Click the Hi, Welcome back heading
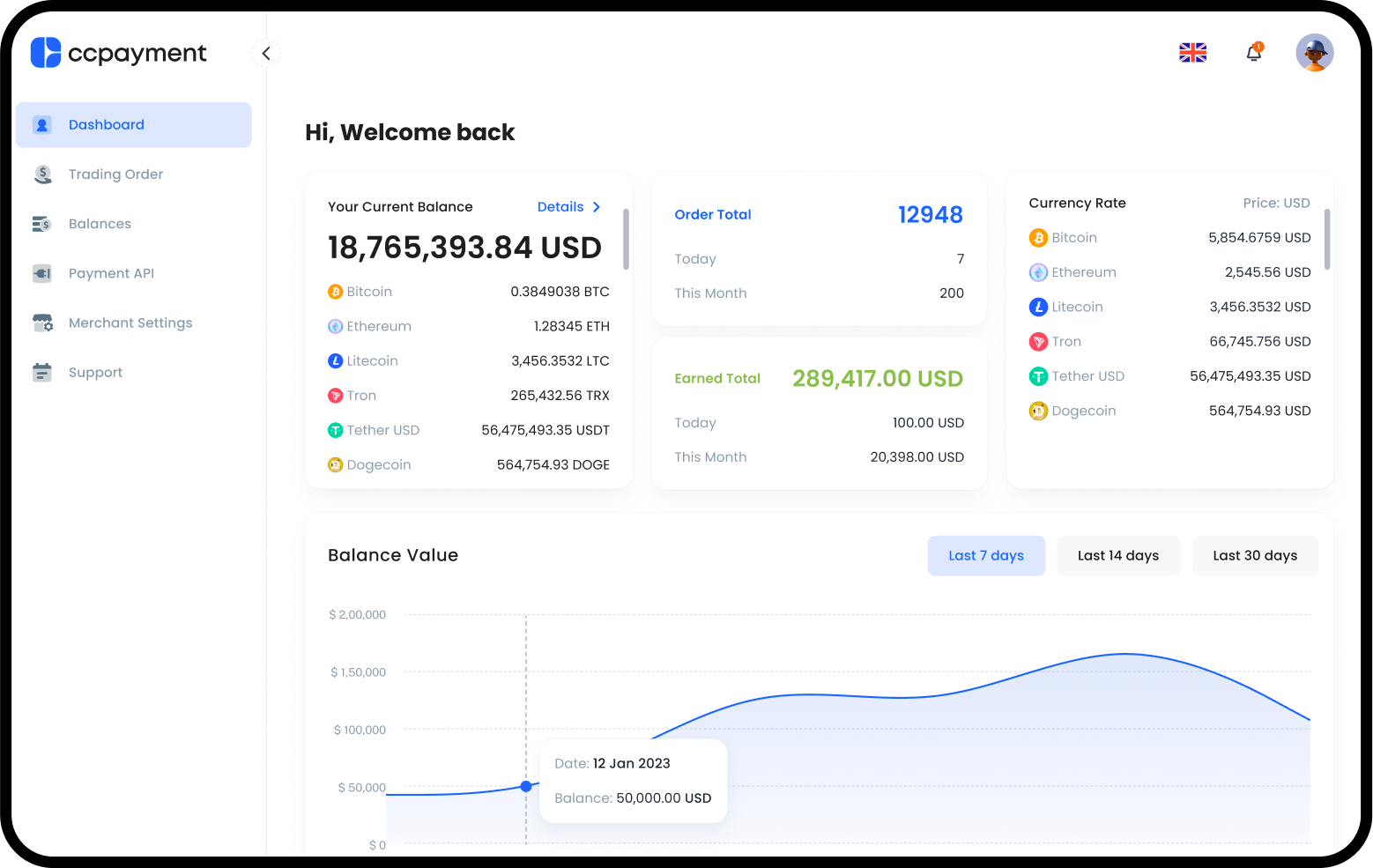Image resolution: width=1373 pixels, height=868 pixels. pyautogui.click(x=410, y=132)
